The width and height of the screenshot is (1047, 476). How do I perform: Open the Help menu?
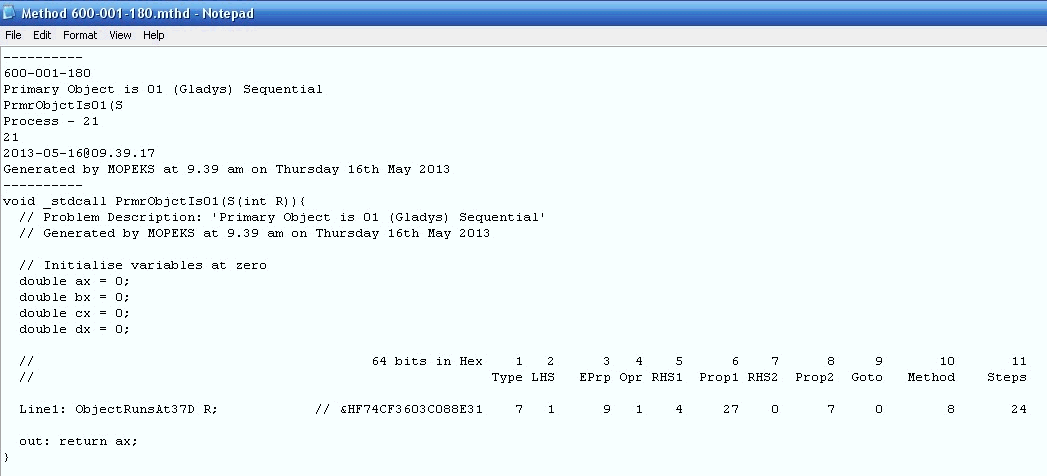[x=154, y=35]
